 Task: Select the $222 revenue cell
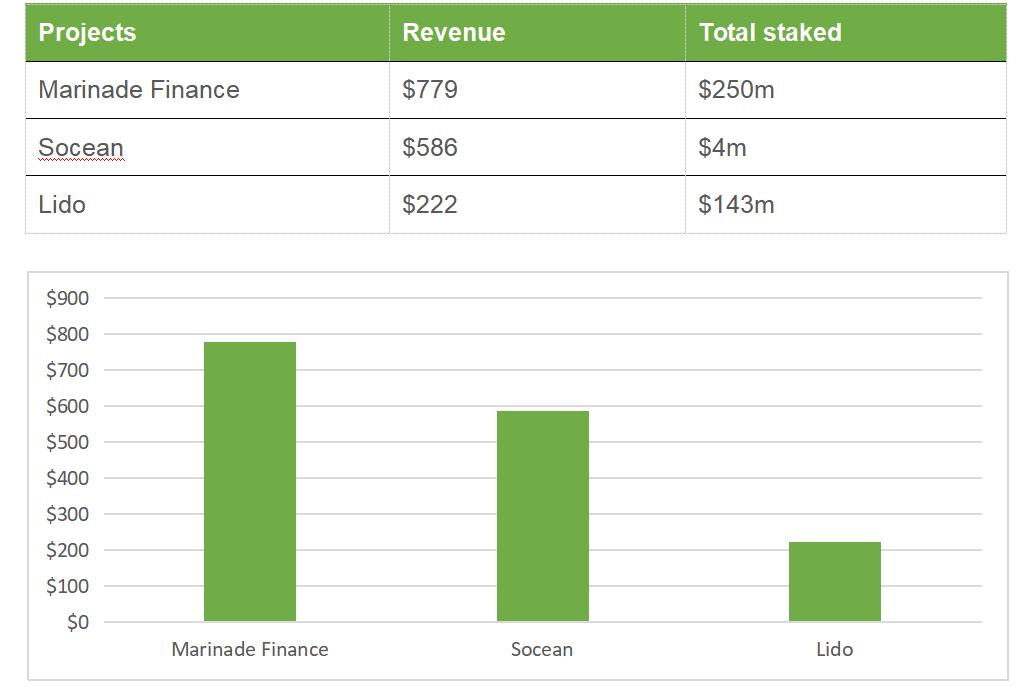pos(537,205)
